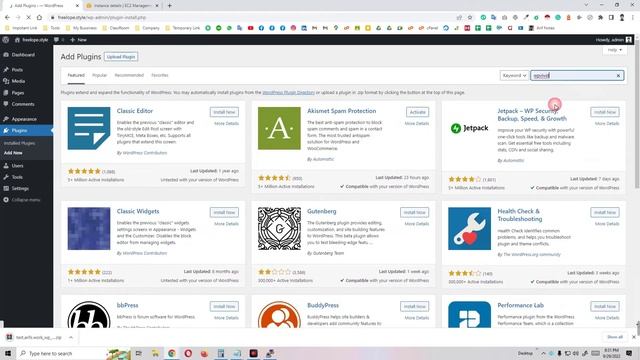Image resolution: width=640 pixels, height=360 pixels.
Task: Open More Details for Classic Editor
Action: tap(226, 123)
